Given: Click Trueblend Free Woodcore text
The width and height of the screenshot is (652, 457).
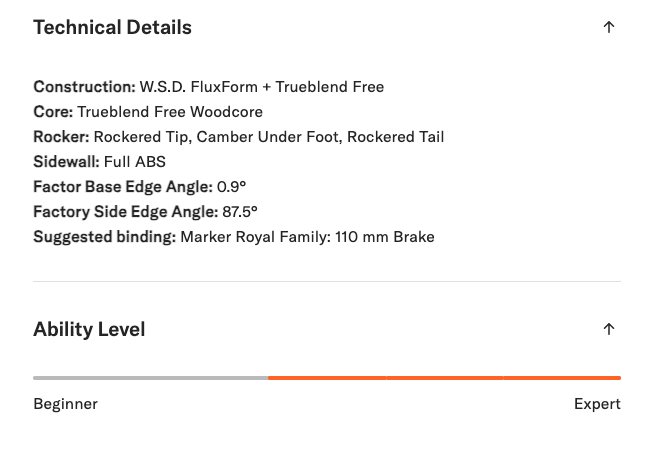Looking at the screenshot, I should click(170, 112).
